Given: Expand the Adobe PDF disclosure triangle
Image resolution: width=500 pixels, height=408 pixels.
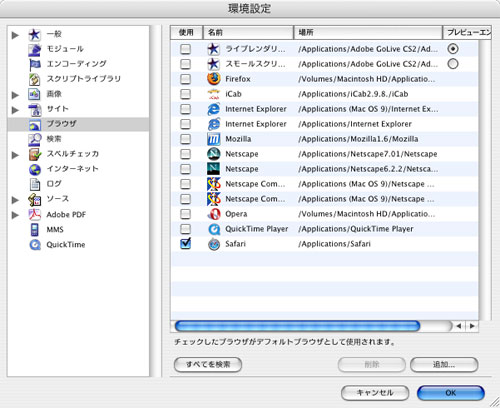Looking at the screenshot, I should (15, 215).
